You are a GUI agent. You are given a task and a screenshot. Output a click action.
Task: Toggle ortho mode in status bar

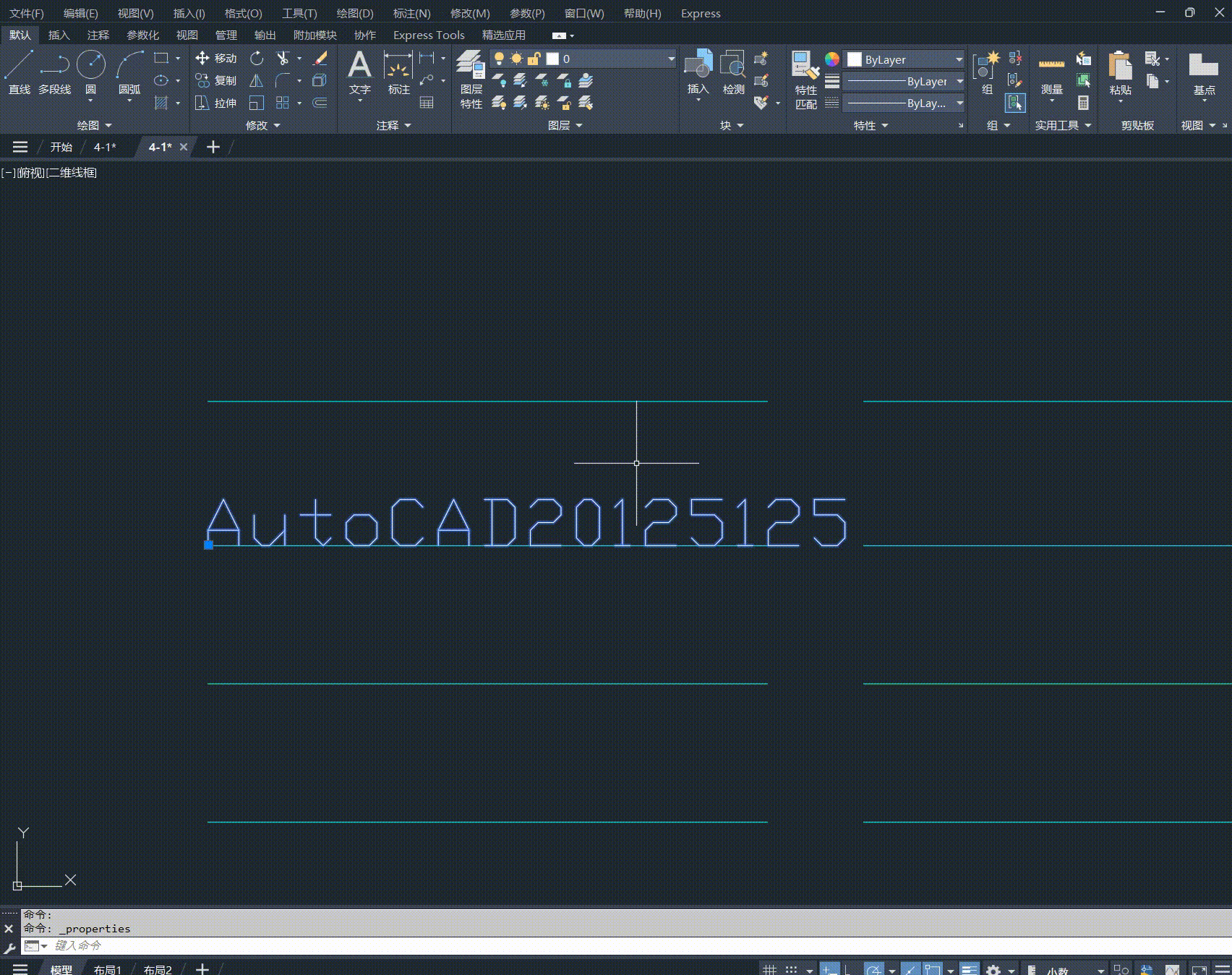[847, 970]
